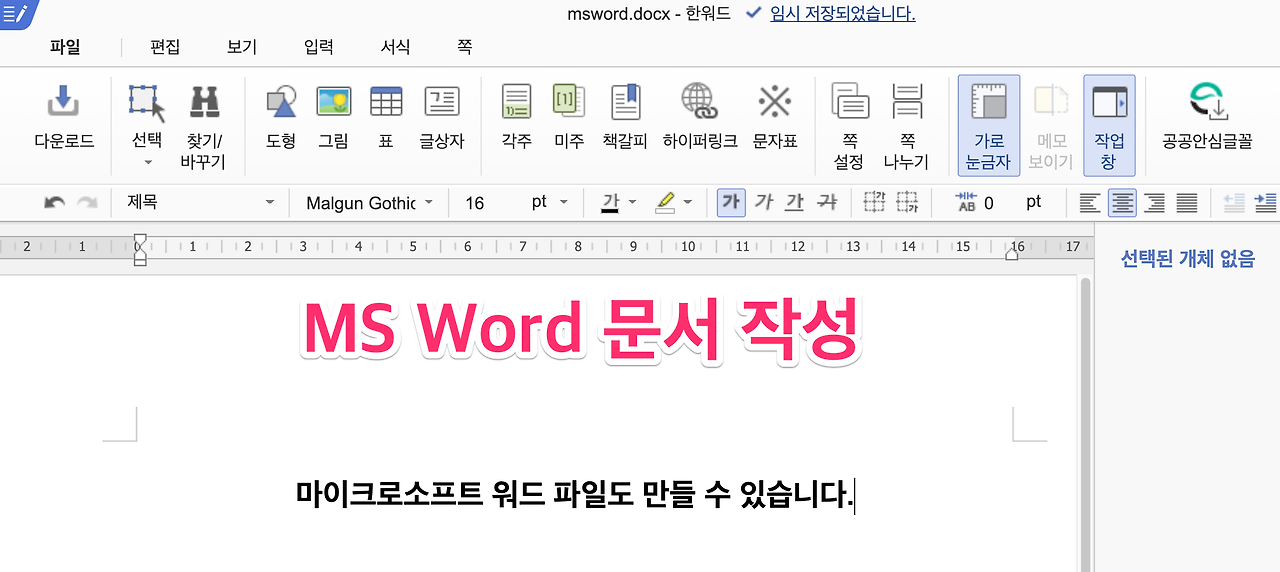This screenshot has width=1280, height=572.
Task: Toggle the 작업 창 task pane
Action: click(x=1109, y=125)
